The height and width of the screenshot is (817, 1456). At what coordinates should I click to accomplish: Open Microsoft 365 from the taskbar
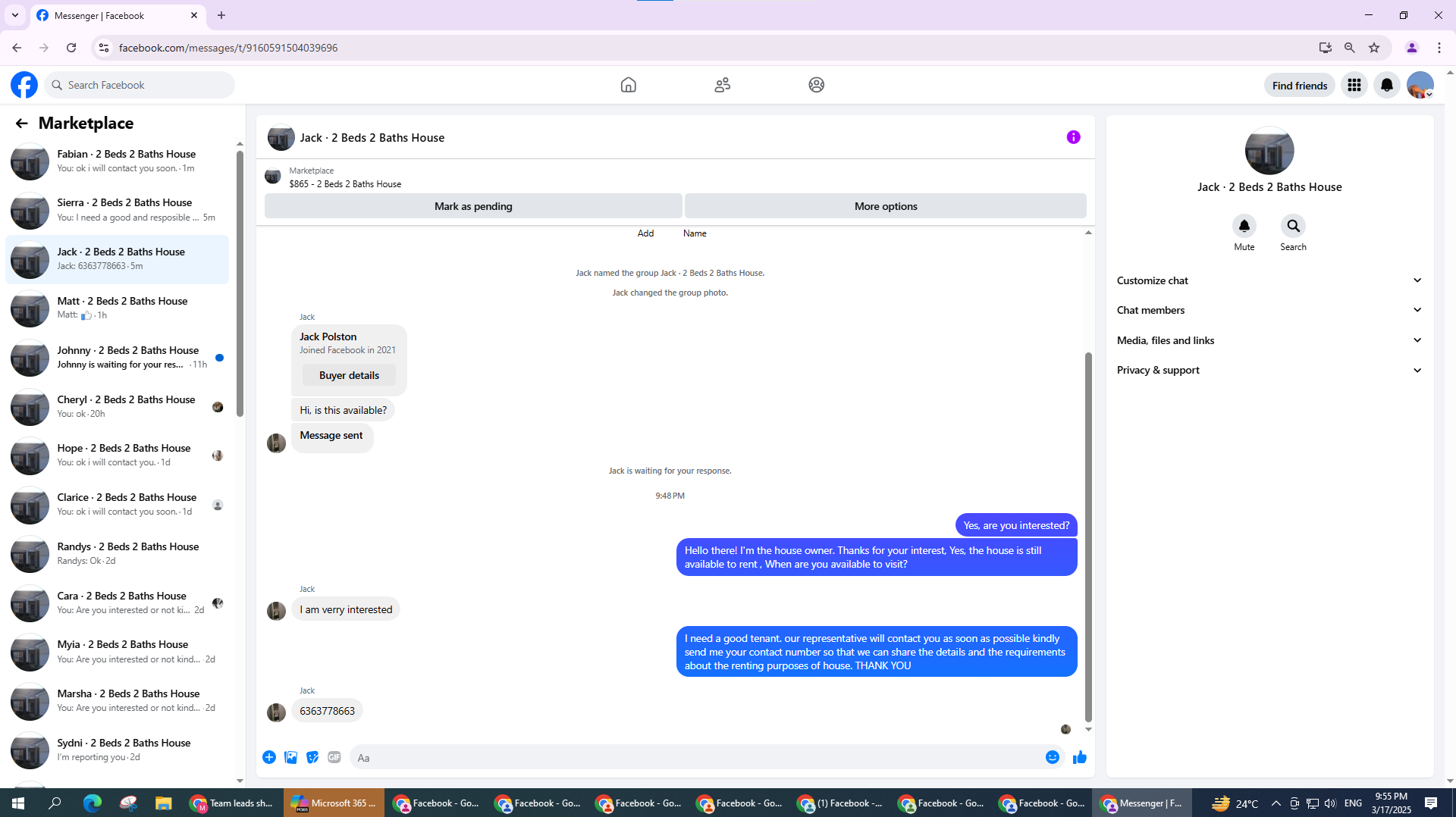point(334,803)
